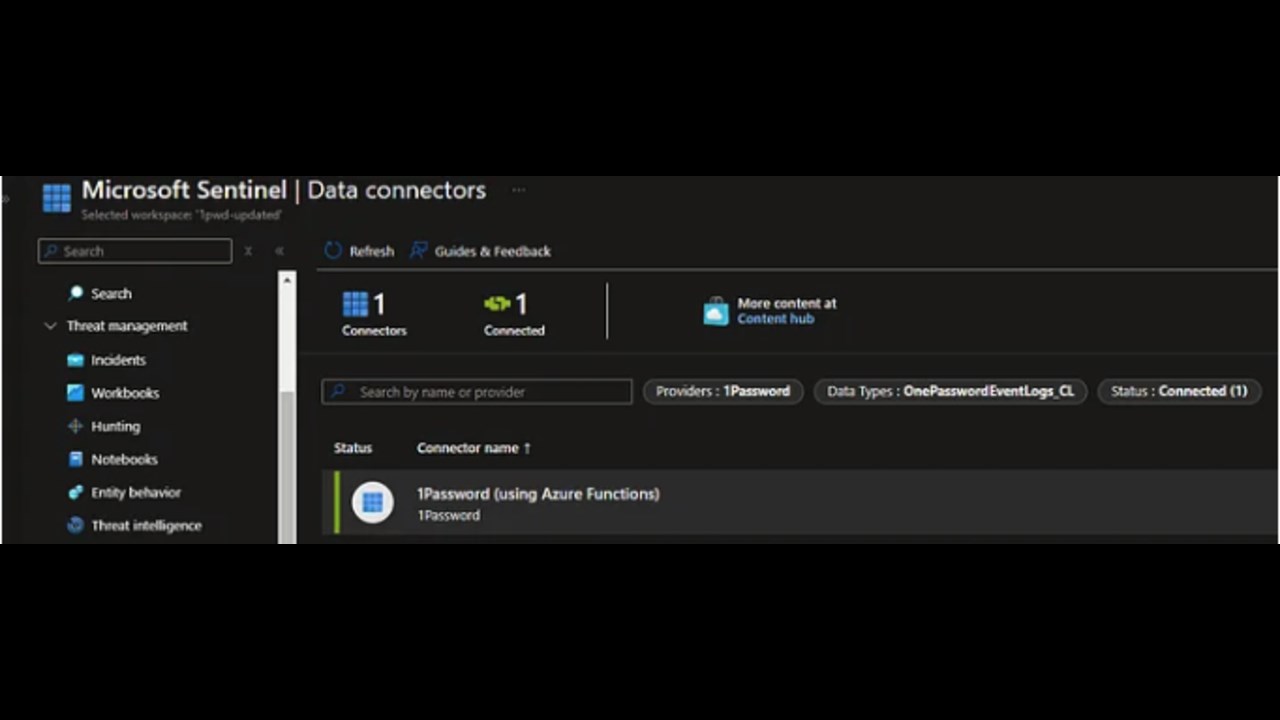This screenshot has width=1280, height=720.
Task: Click the sidebar scrollbar up arrow
Action: coord(287,280)
